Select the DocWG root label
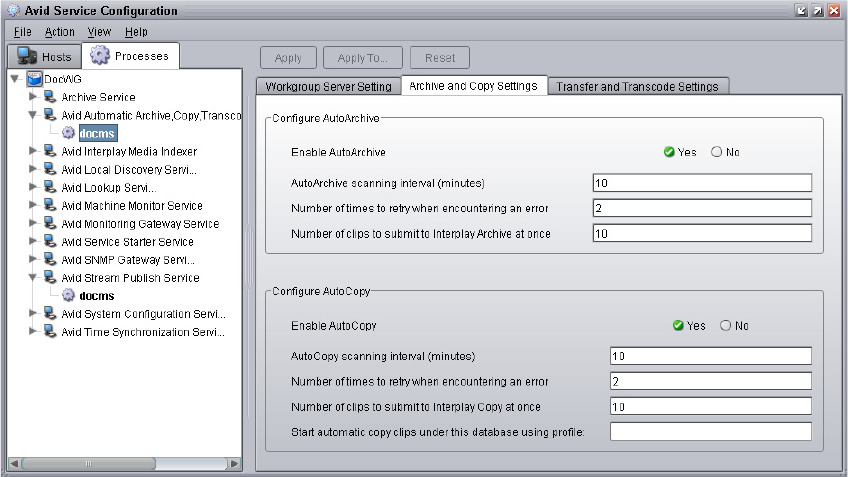The height and width of the screenshot is (477, 848). click(63, 79)
